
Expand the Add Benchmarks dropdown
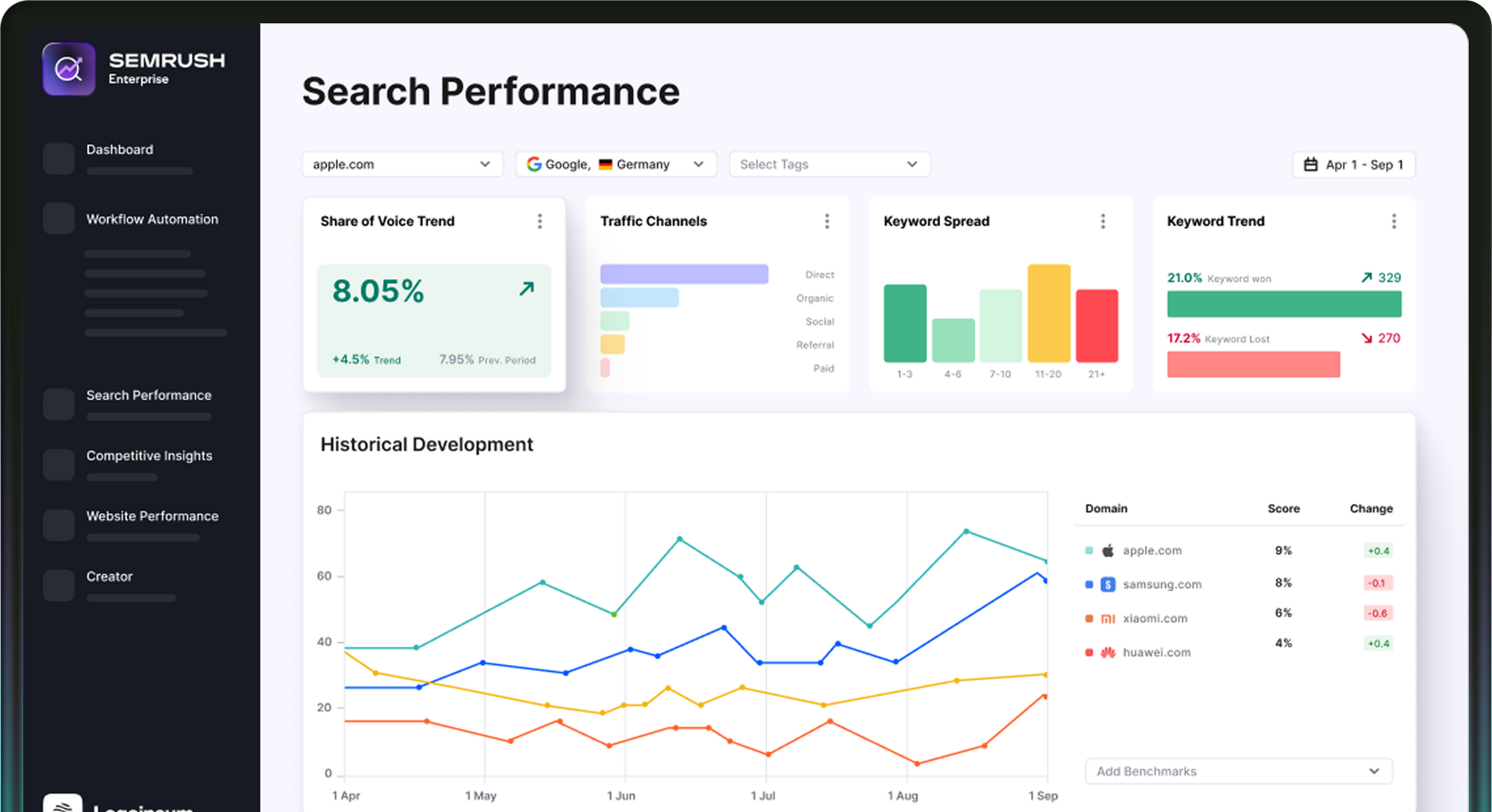(x=1238, y=771)
